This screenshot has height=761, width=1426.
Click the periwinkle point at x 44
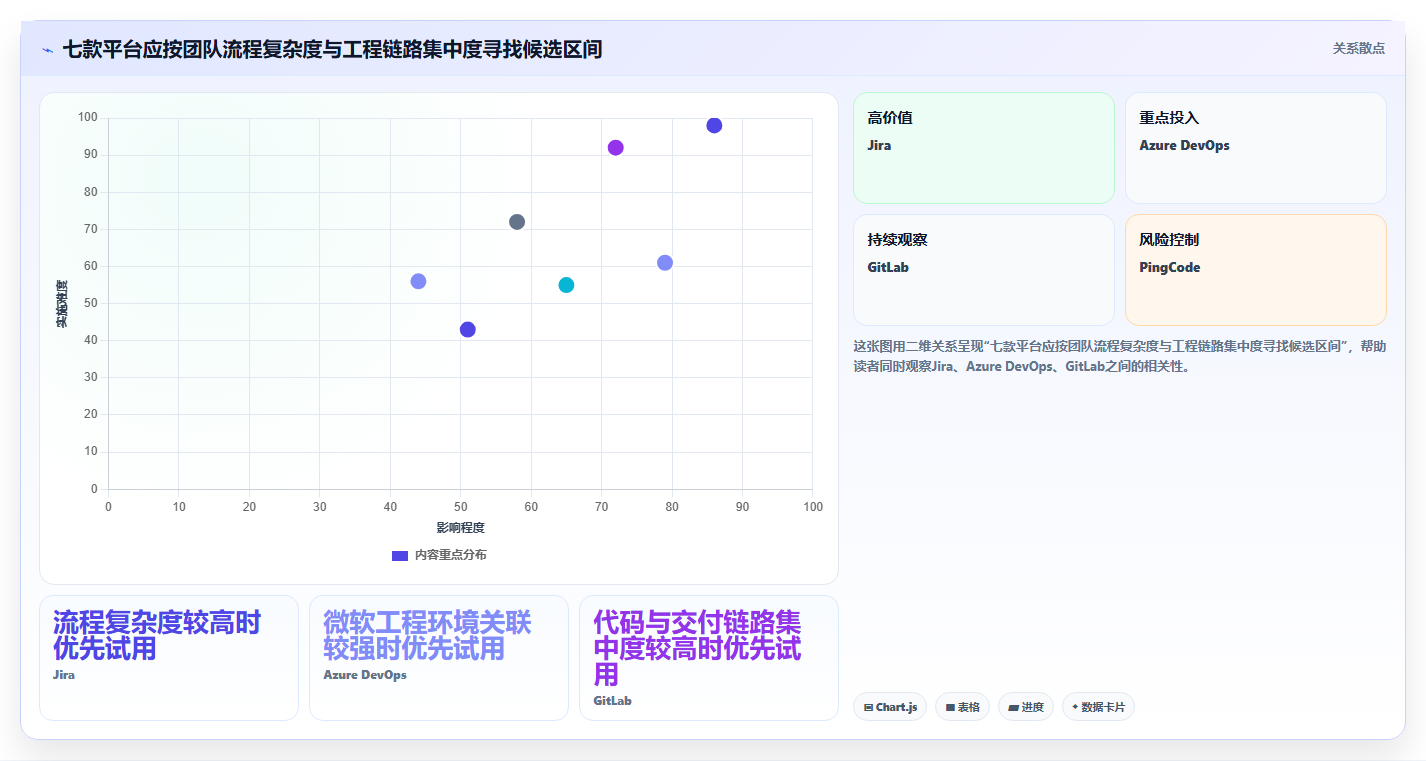click(418, 281)
